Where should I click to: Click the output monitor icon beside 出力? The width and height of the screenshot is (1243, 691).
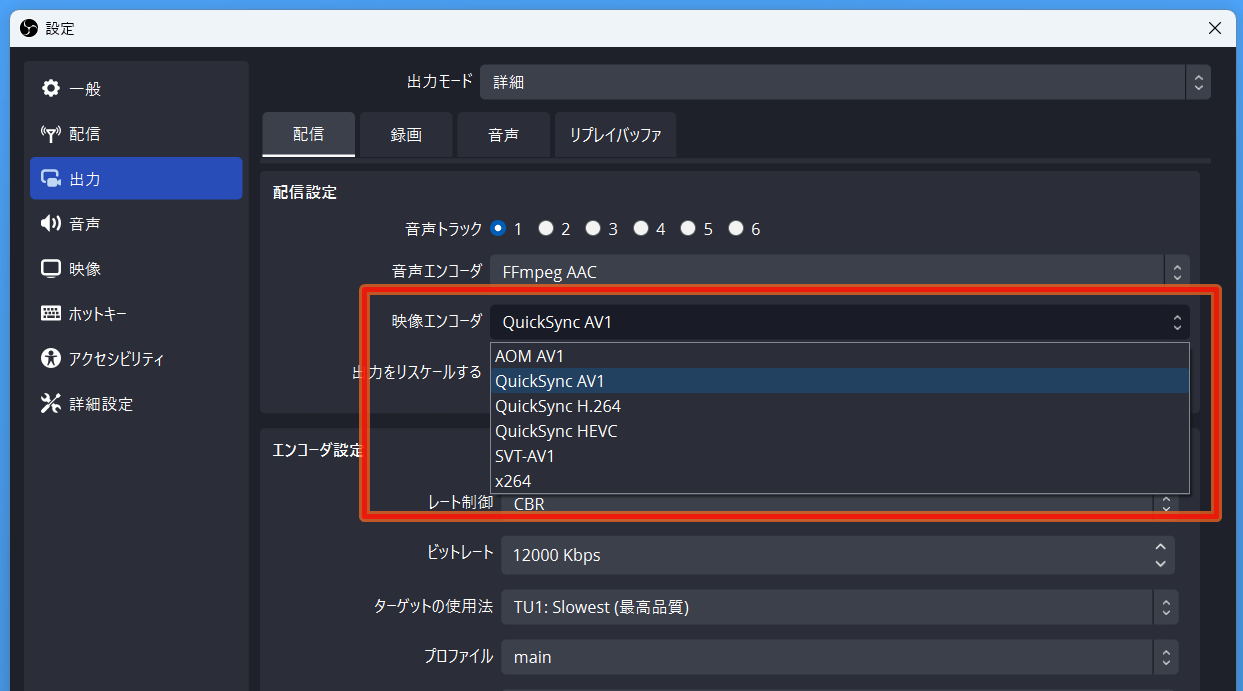pyautogui.click(x=51, y=179)
